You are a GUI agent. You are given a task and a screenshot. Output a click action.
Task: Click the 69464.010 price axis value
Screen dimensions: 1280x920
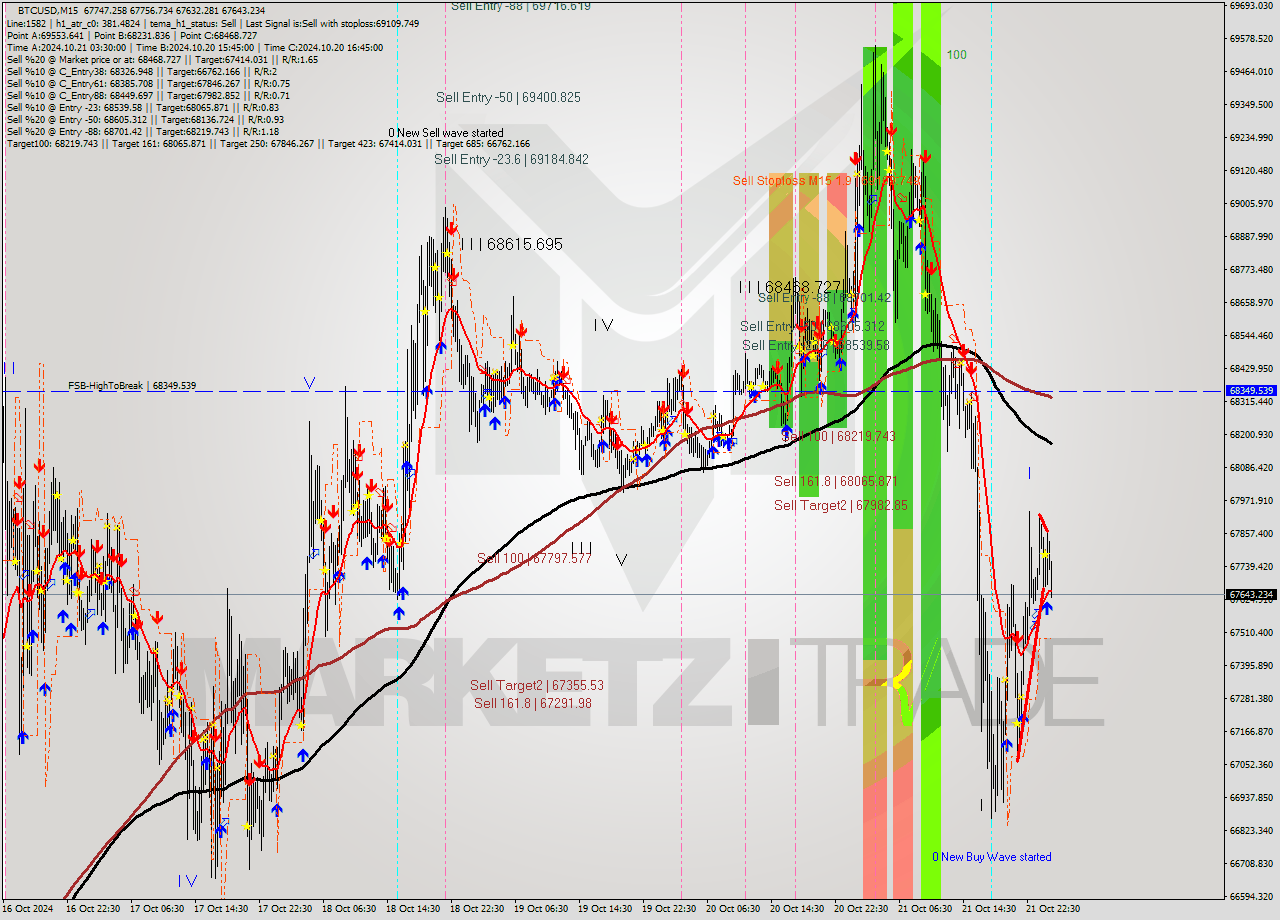(1252, 72)
